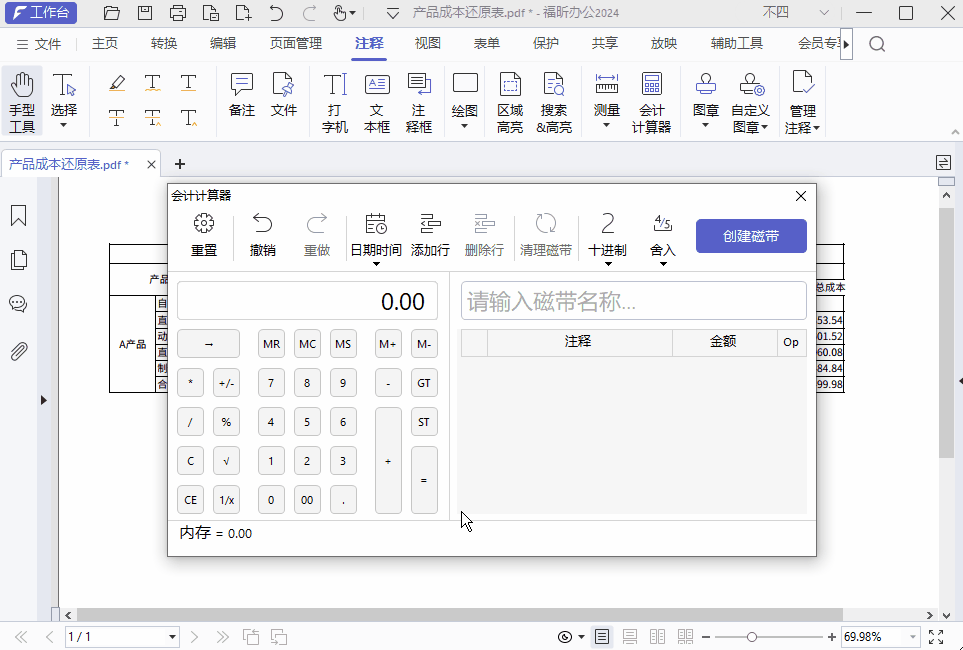963x650 pixels.
Task: Toggle facing pages view mode
Action: 657,636
